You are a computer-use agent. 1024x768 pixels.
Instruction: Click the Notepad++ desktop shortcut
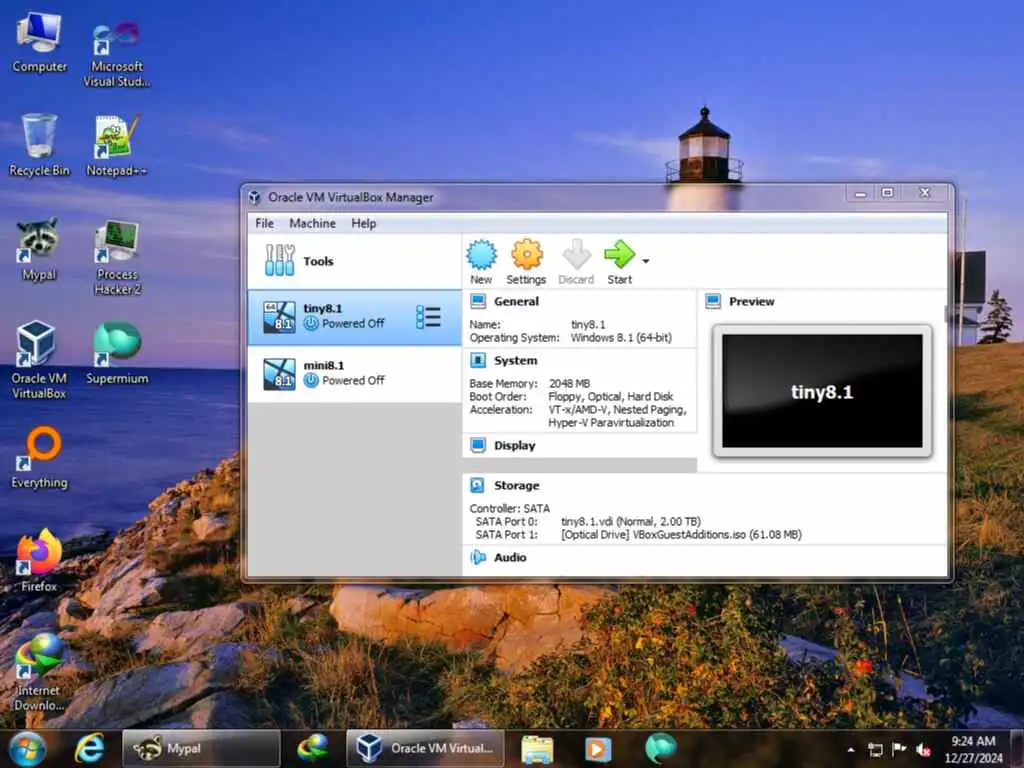point(116,145)
